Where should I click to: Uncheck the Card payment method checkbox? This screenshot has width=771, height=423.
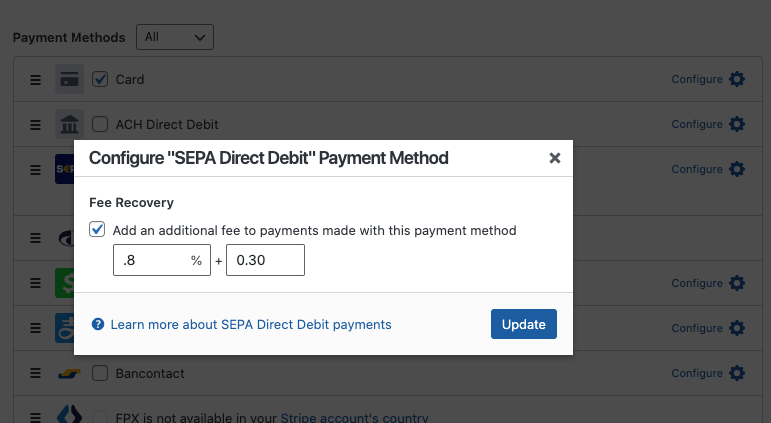pyautogui.click(x=100, y=79)
